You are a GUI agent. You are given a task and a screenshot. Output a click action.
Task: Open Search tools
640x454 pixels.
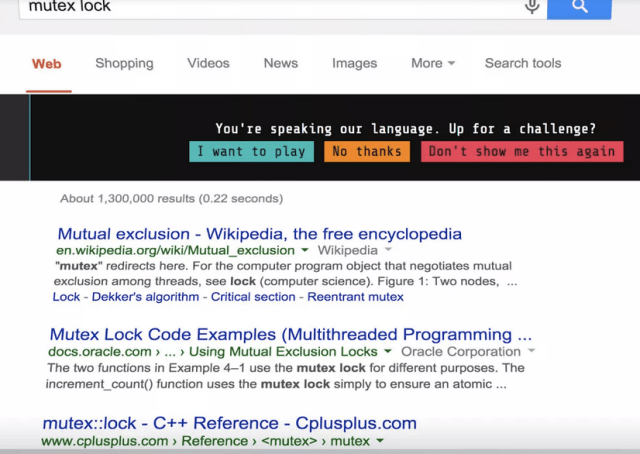point(523,63)
